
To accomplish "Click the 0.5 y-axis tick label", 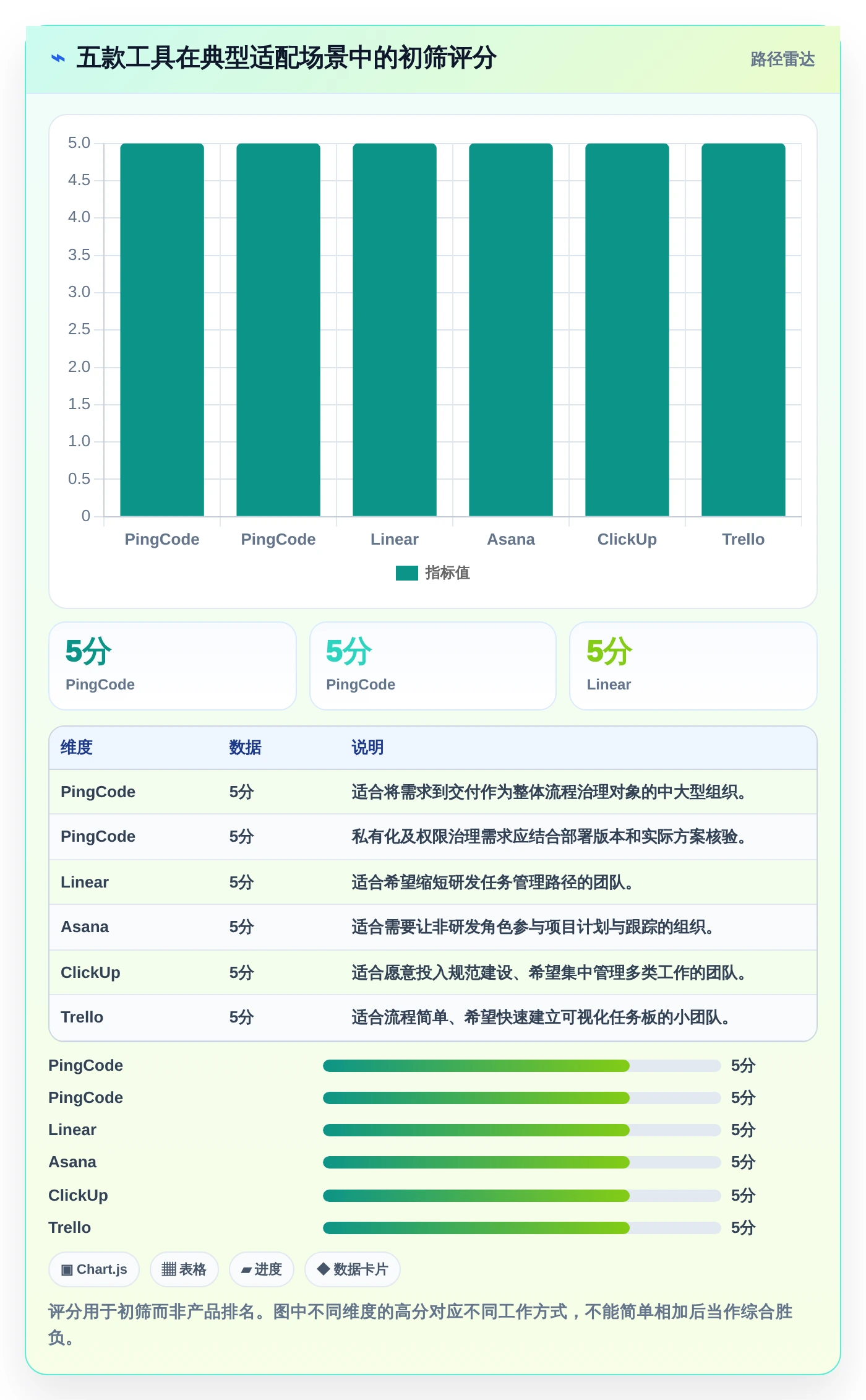I will pyautogui.click(x=79, y=478).
